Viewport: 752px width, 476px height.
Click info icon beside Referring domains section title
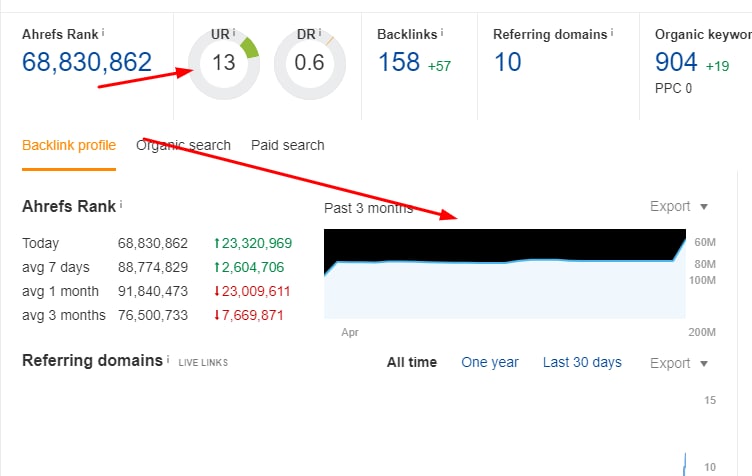pos(168,359)
